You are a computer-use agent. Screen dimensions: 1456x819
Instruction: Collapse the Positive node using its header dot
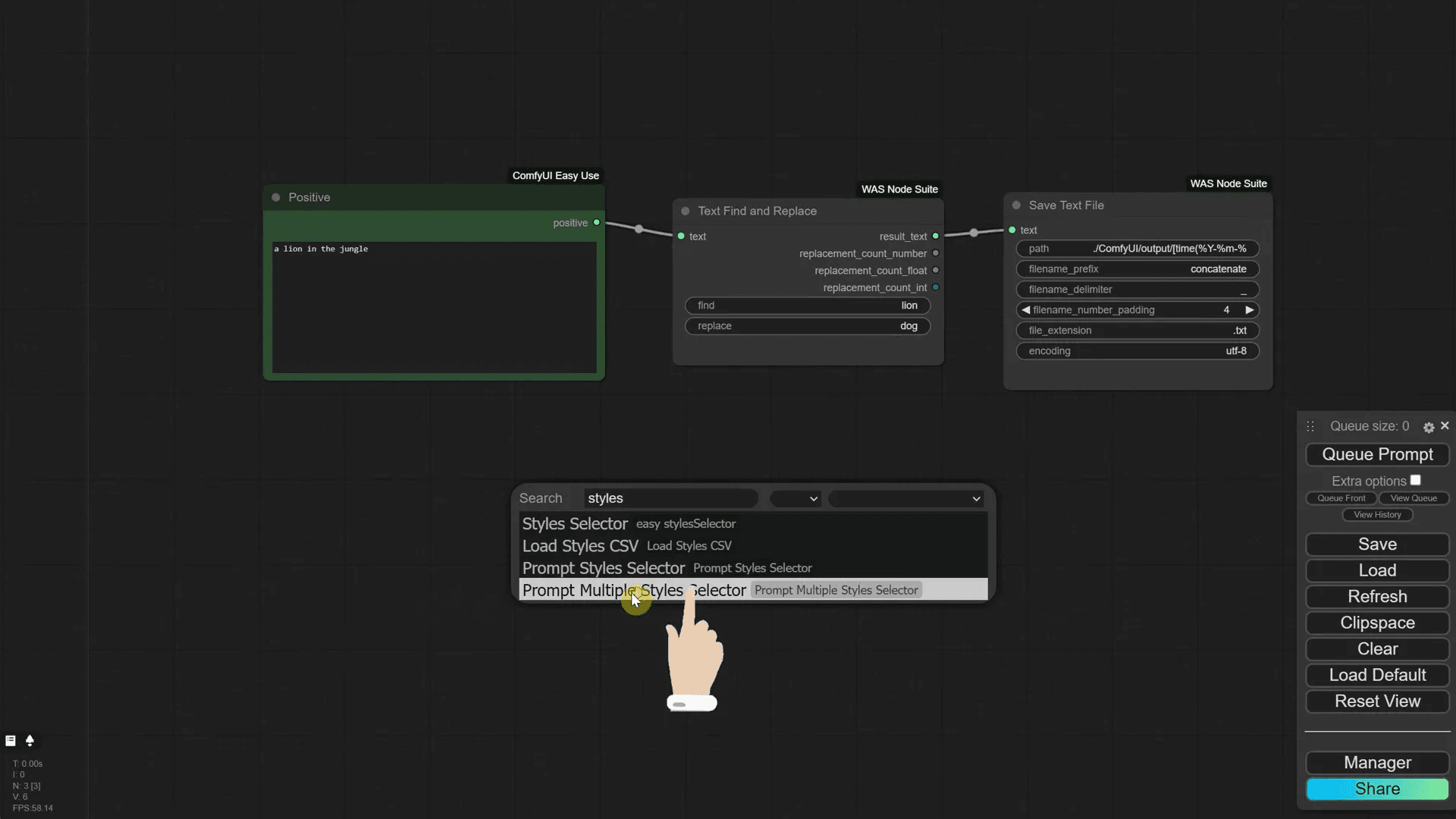275,197
